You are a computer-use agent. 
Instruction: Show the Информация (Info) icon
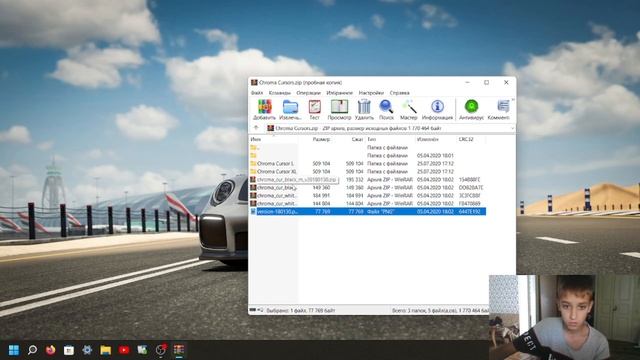pos(438,107)
